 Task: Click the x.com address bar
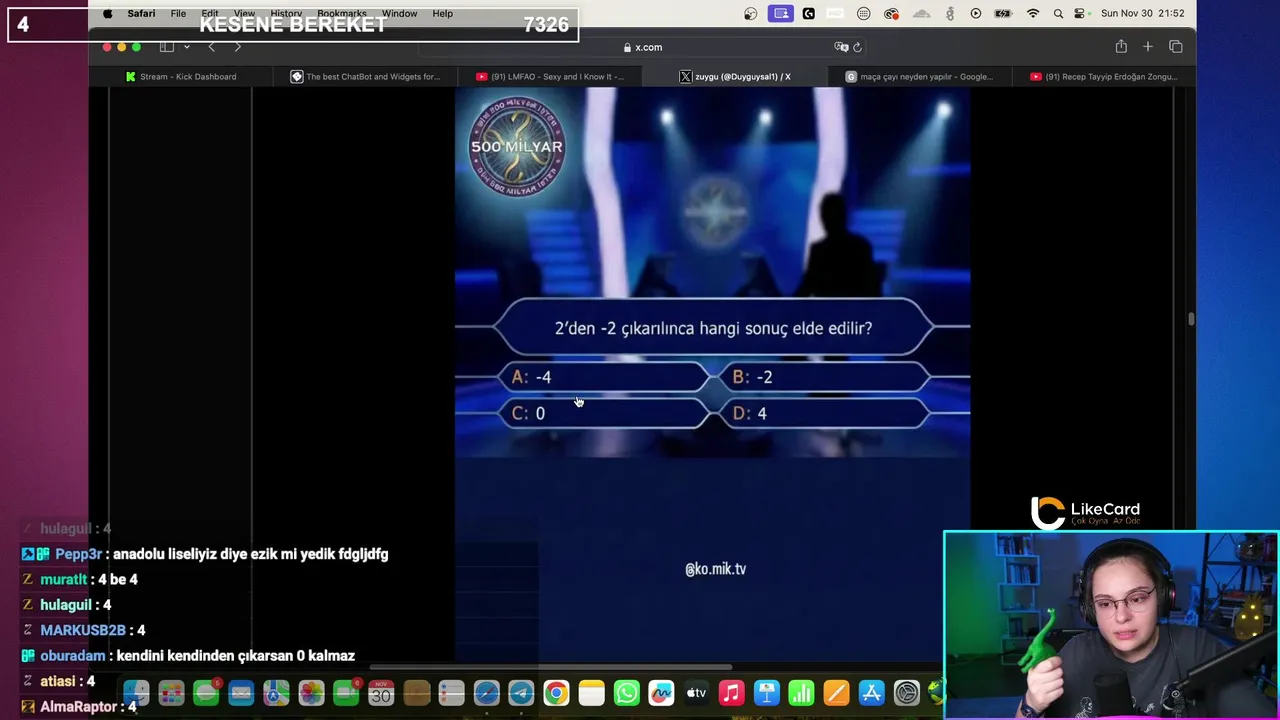(x=641, y=47)
